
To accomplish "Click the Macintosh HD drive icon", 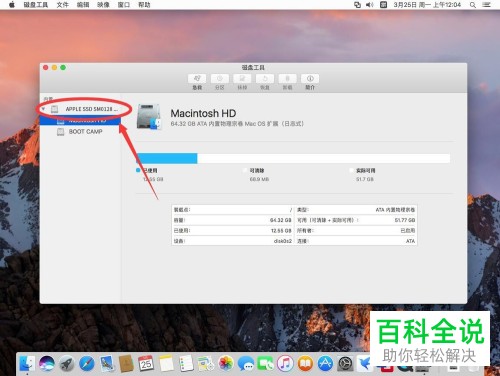I will (x=149, y=117).
